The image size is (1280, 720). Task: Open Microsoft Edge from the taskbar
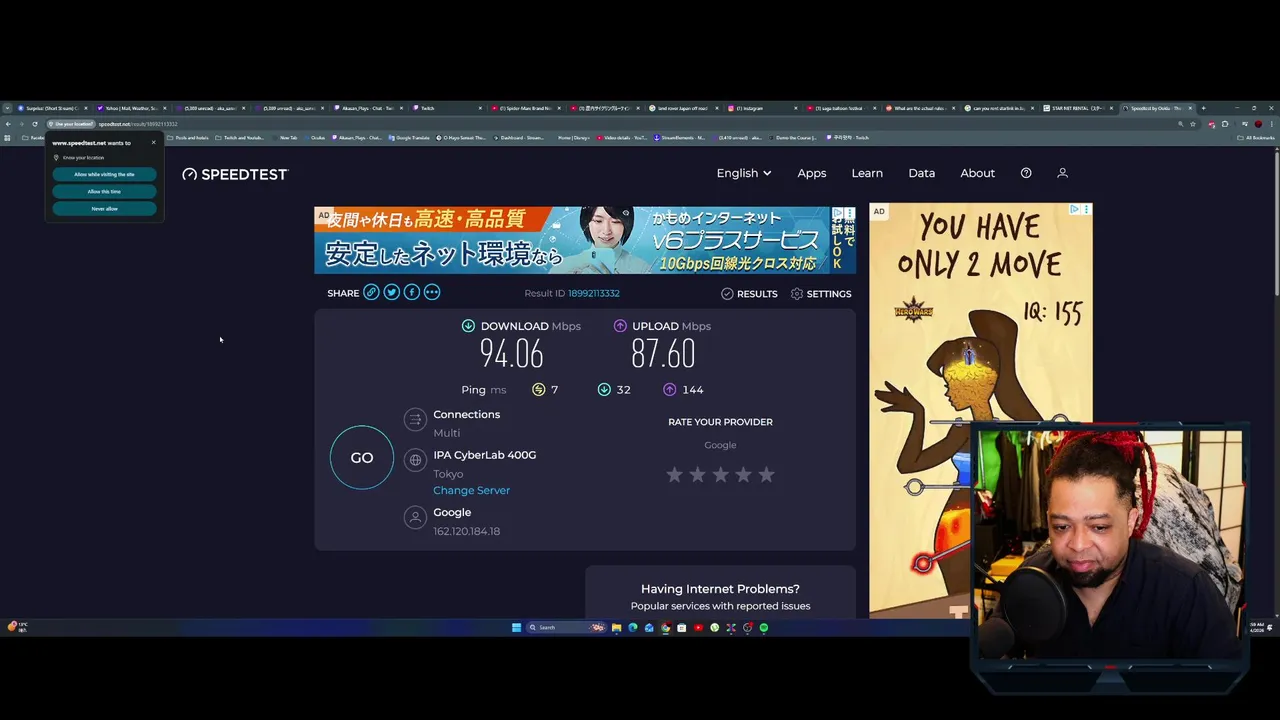tap(632, 627)
